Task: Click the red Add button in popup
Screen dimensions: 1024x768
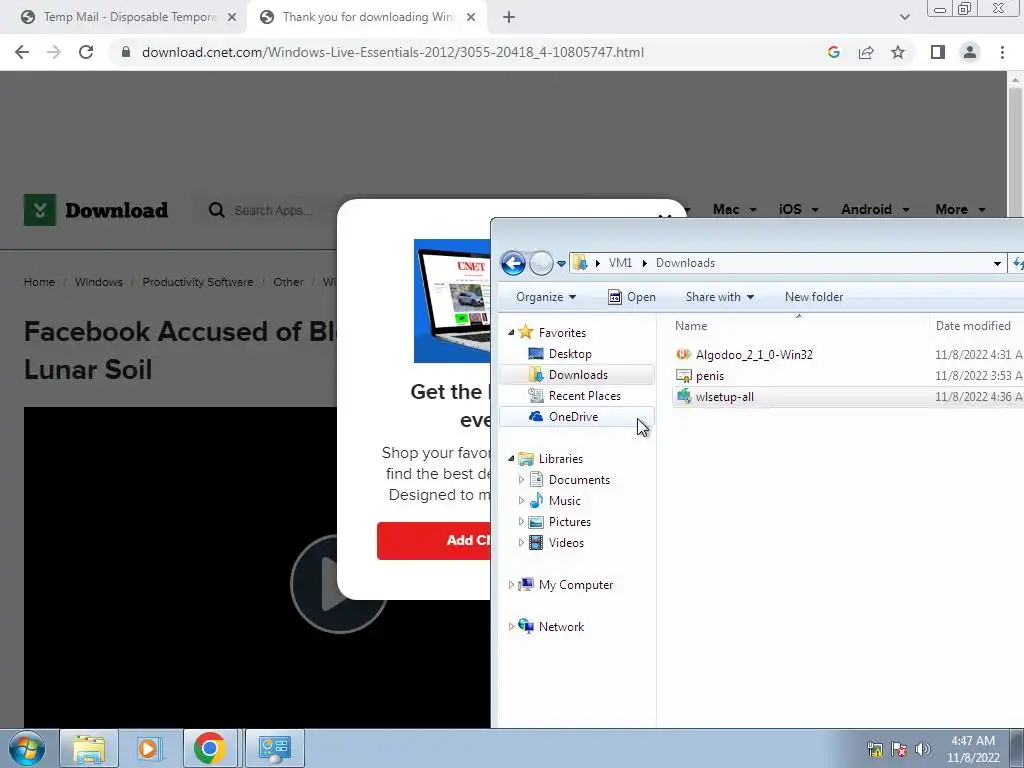Action: pyautogui.click(x=434, y=540)
